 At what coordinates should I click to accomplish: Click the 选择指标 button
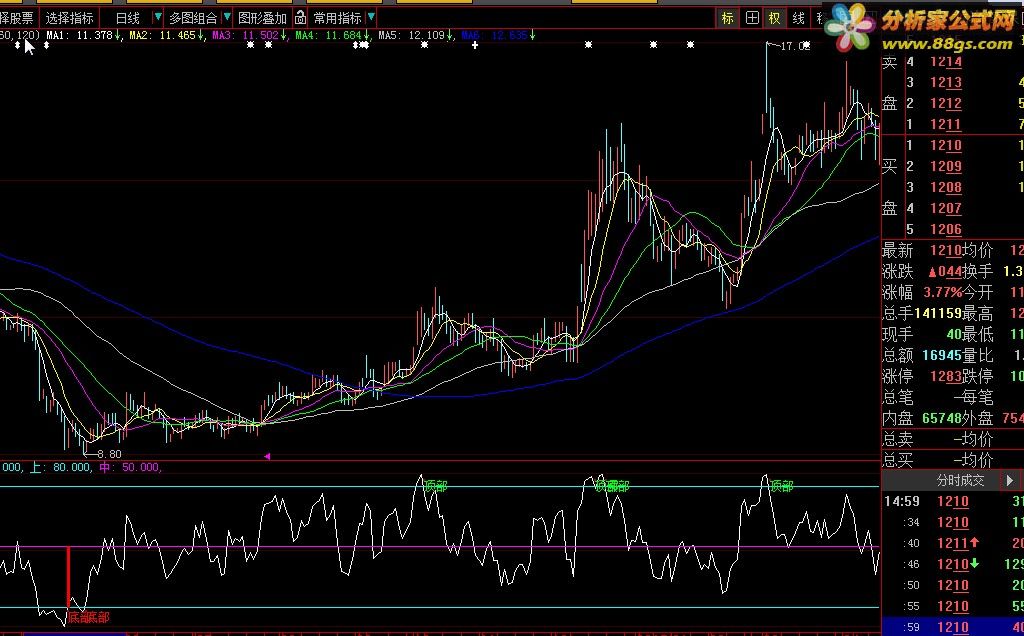pos(69,18)
